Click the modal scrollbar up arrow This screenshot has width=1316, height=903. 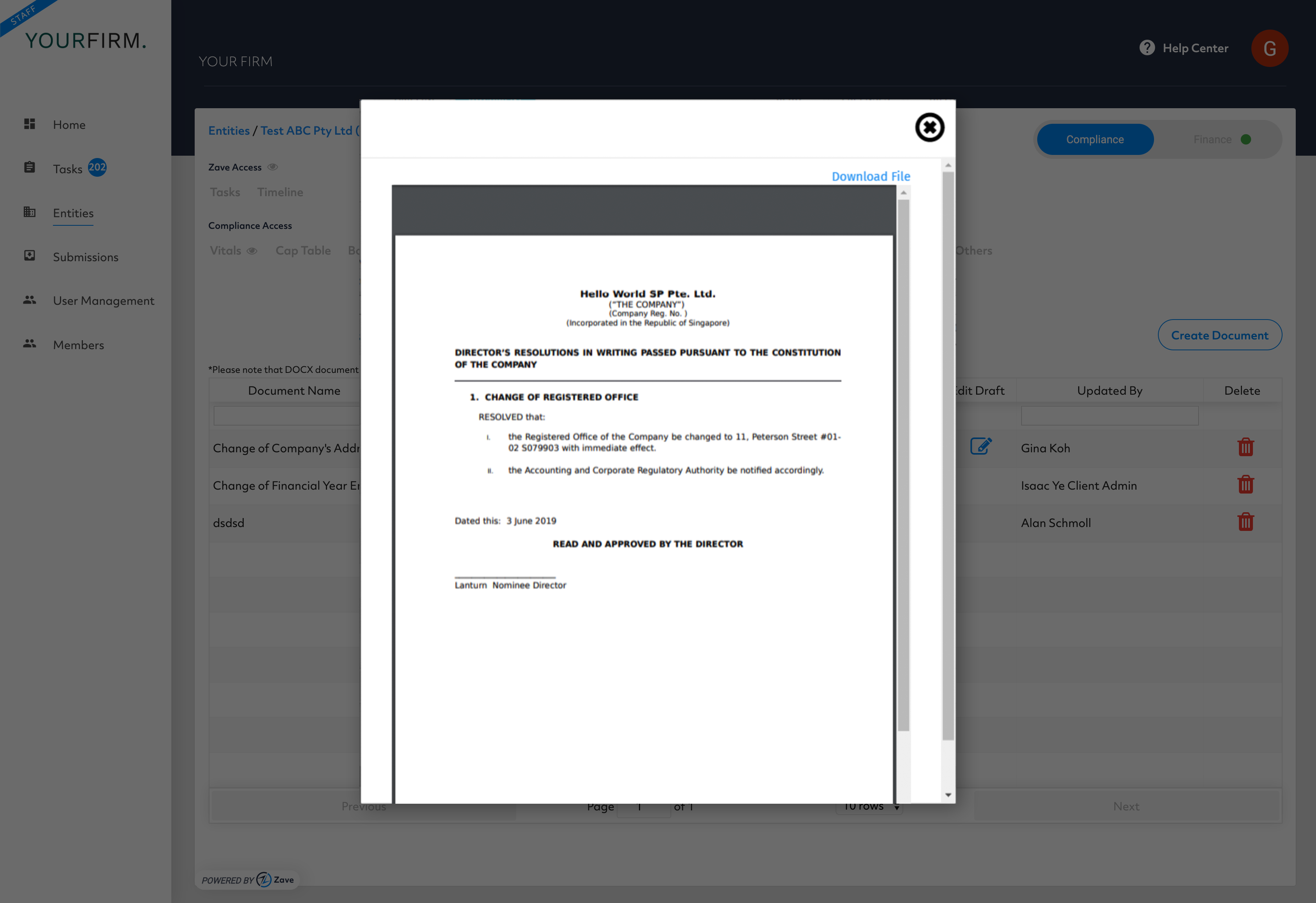pyautogui.click(x=948, y=165)
